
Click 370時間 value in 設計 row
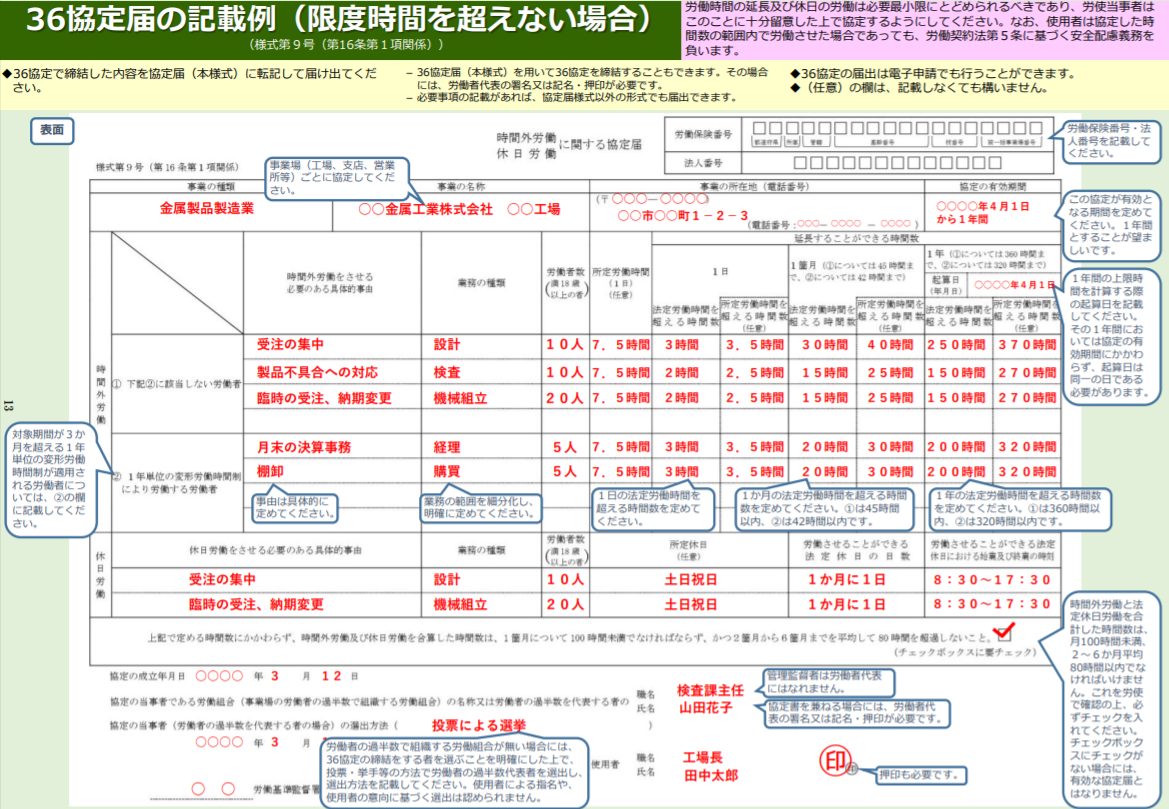pos(1027,345)
